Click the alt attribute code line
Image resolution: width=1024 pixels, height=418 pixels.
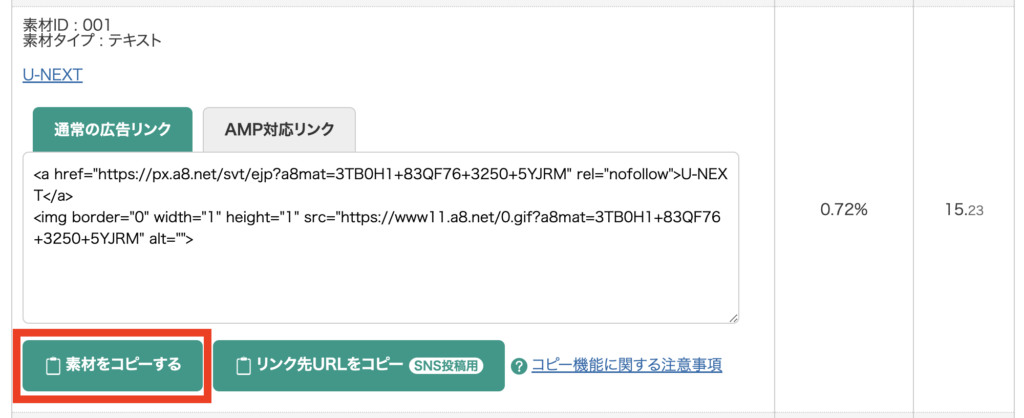coord(114,238)
